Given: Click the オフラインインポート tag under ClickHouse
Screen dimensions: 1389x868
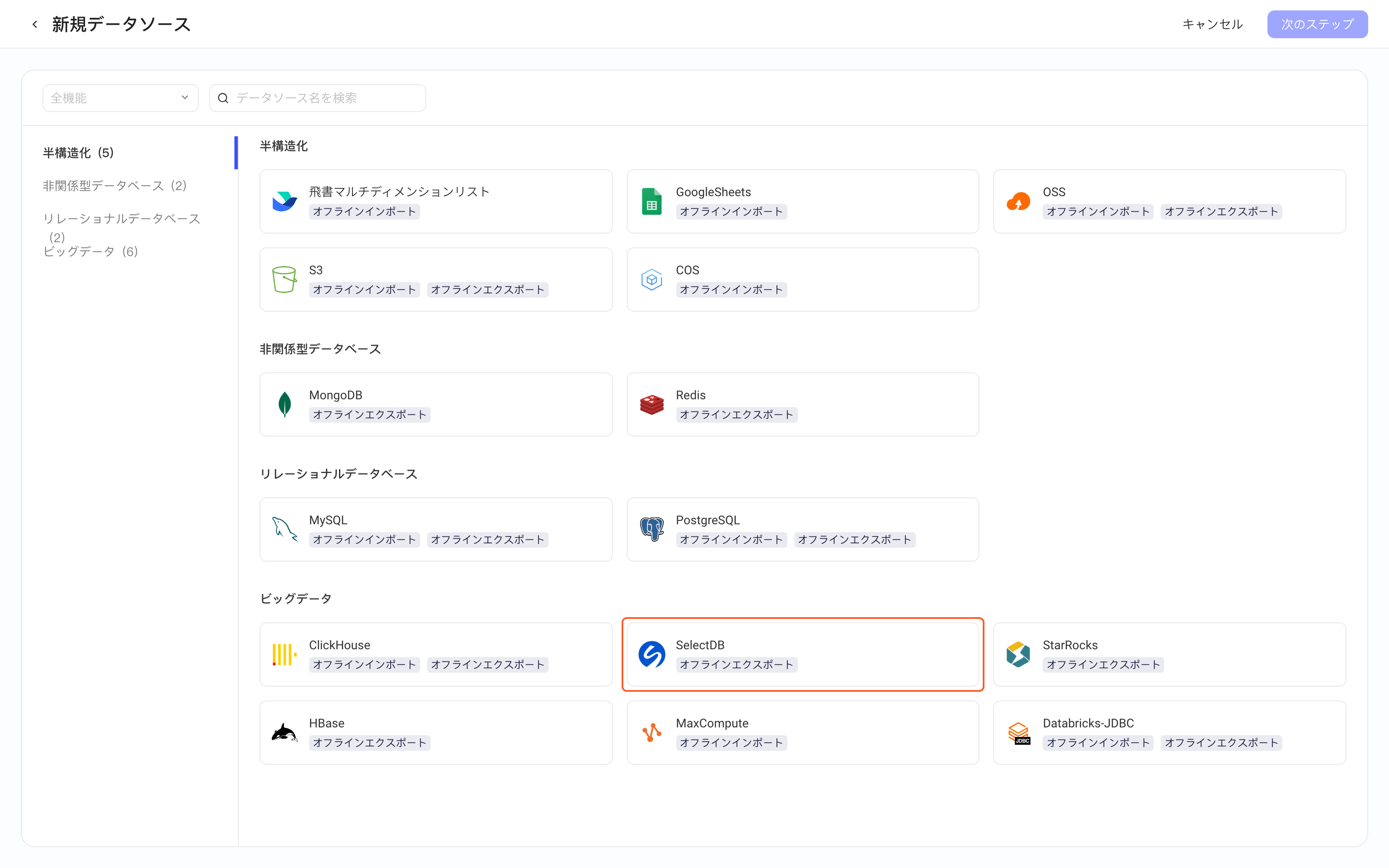Looking at the screenshot, I should coord(365,665).
